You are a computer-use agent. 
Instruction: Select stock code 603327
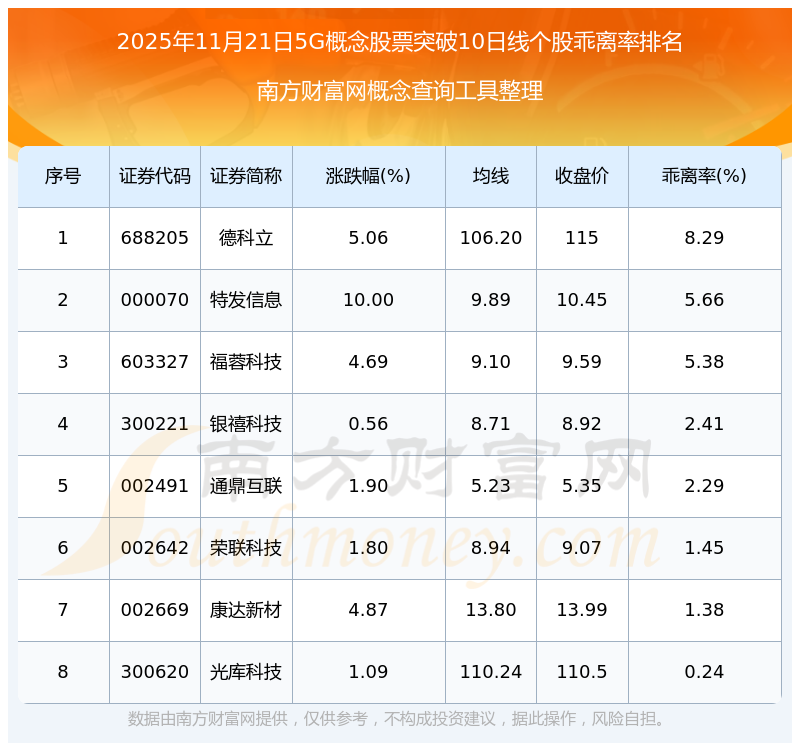155,362
